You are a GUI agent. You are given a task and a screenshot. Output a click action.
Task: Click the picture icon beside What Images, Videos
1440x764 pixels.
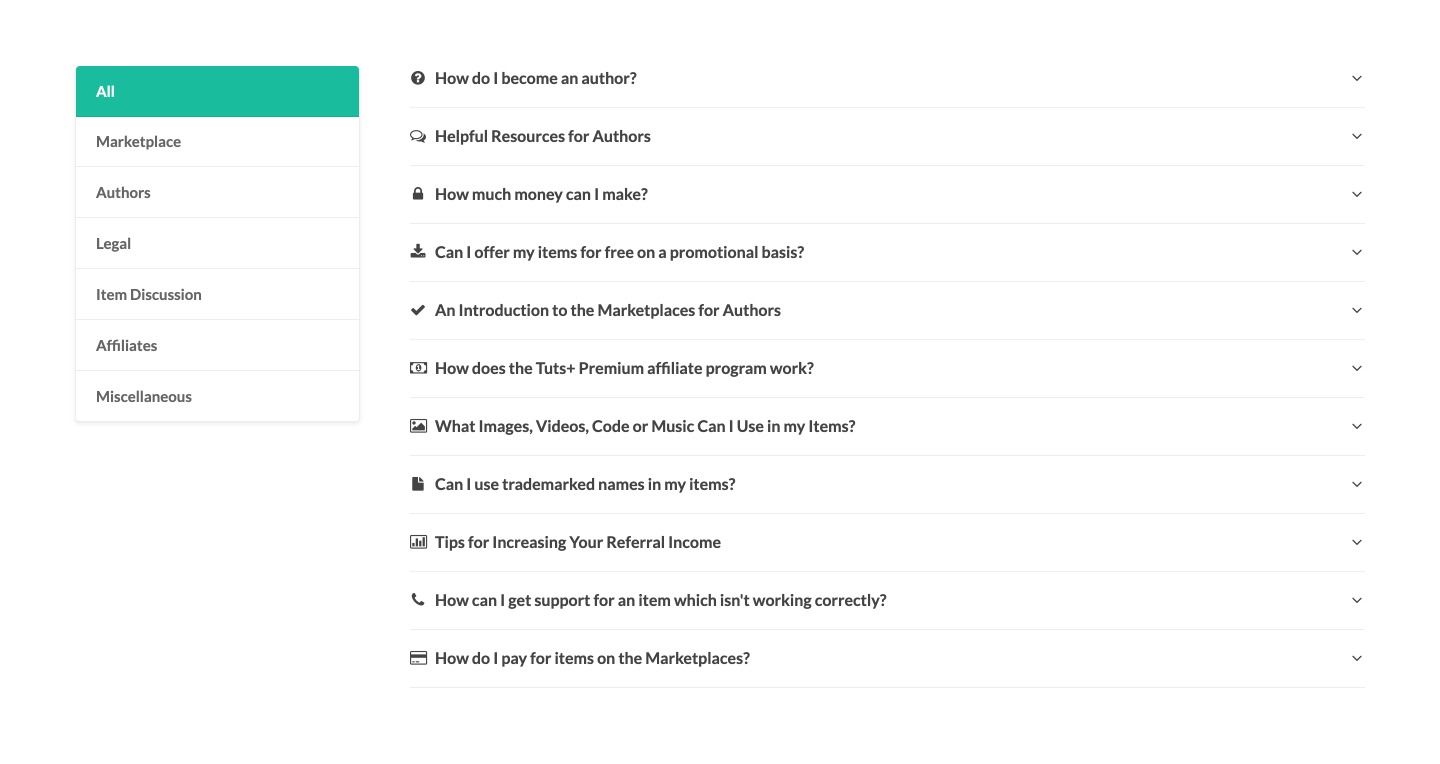418,426
